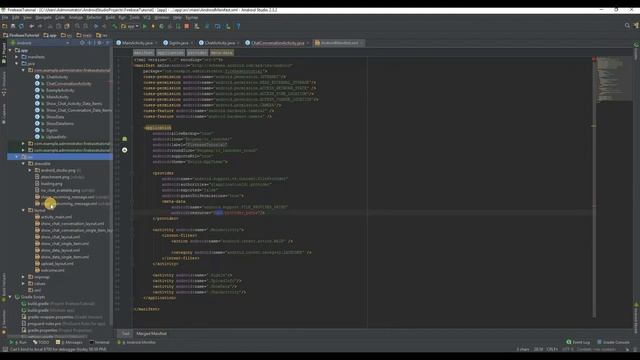Click the Find magnifier icon in toolbar
This screenshot has width=640, height=360.
point(77,26)
